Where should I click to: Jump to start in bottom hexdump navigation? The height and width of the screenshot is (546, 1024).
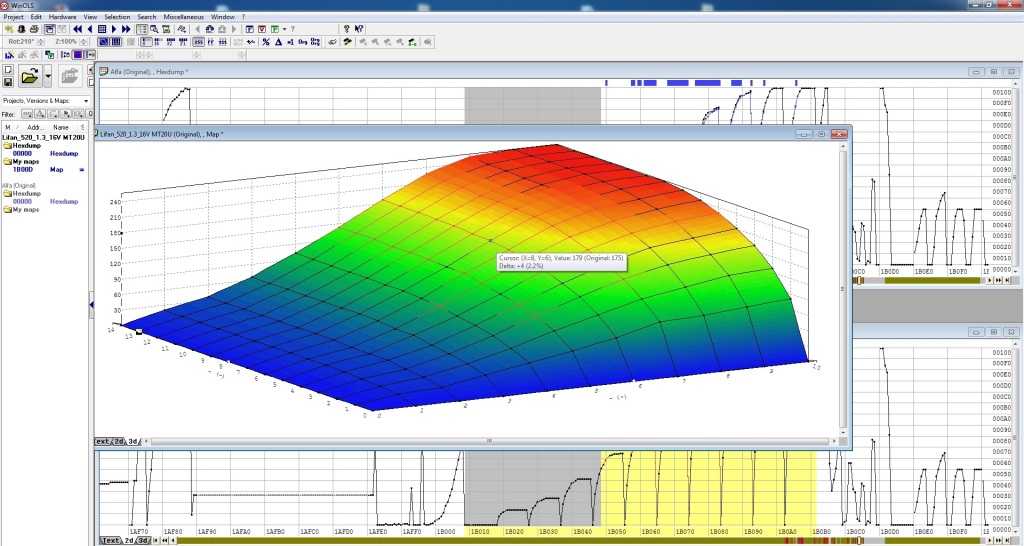click(157, 541)
